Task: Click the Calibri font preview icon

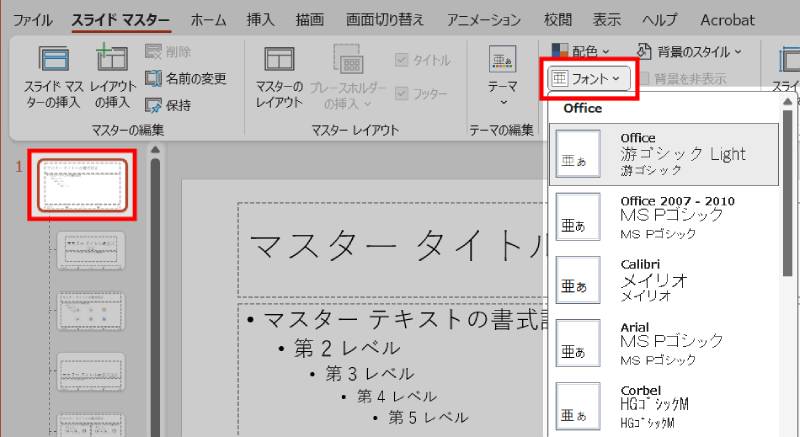Action: tap(578, 280)
